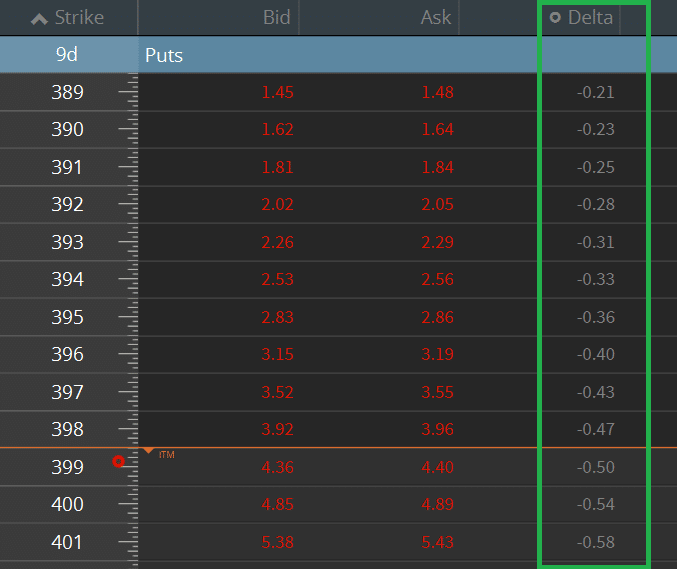This screenshot has width=677, height=569.
Task: Click delta value -0.47
Action: [x=595, y=429]
